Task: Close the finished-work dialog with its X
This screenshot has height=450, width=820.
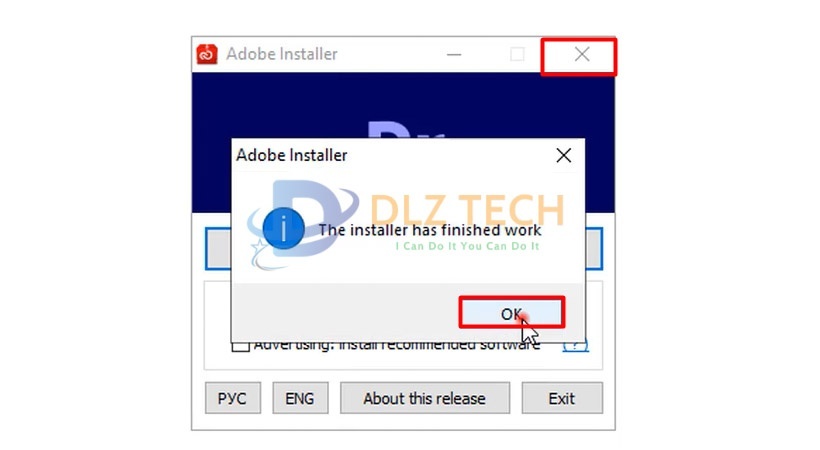Action: point(564,155)
